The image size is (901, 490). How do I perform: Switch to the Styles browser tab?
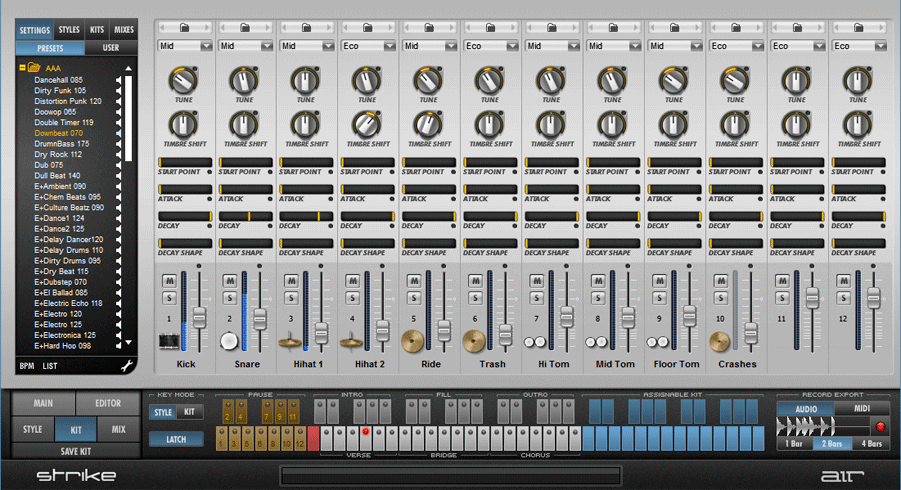coord(69,30)
